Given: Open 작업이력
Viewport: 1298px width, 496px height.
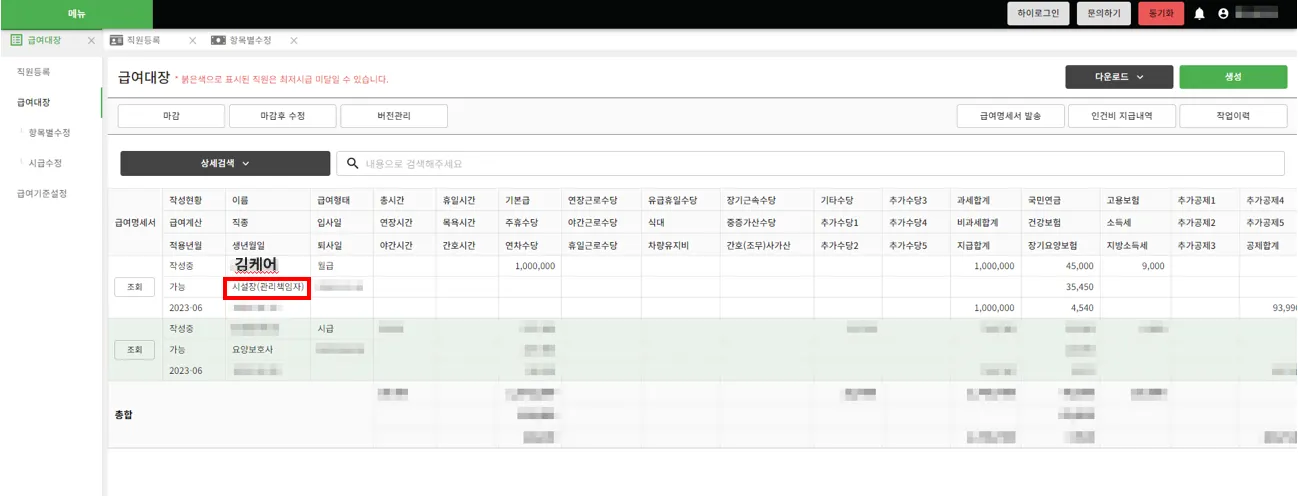Looking at the screenshot, I should click(x=1233, y=116).
